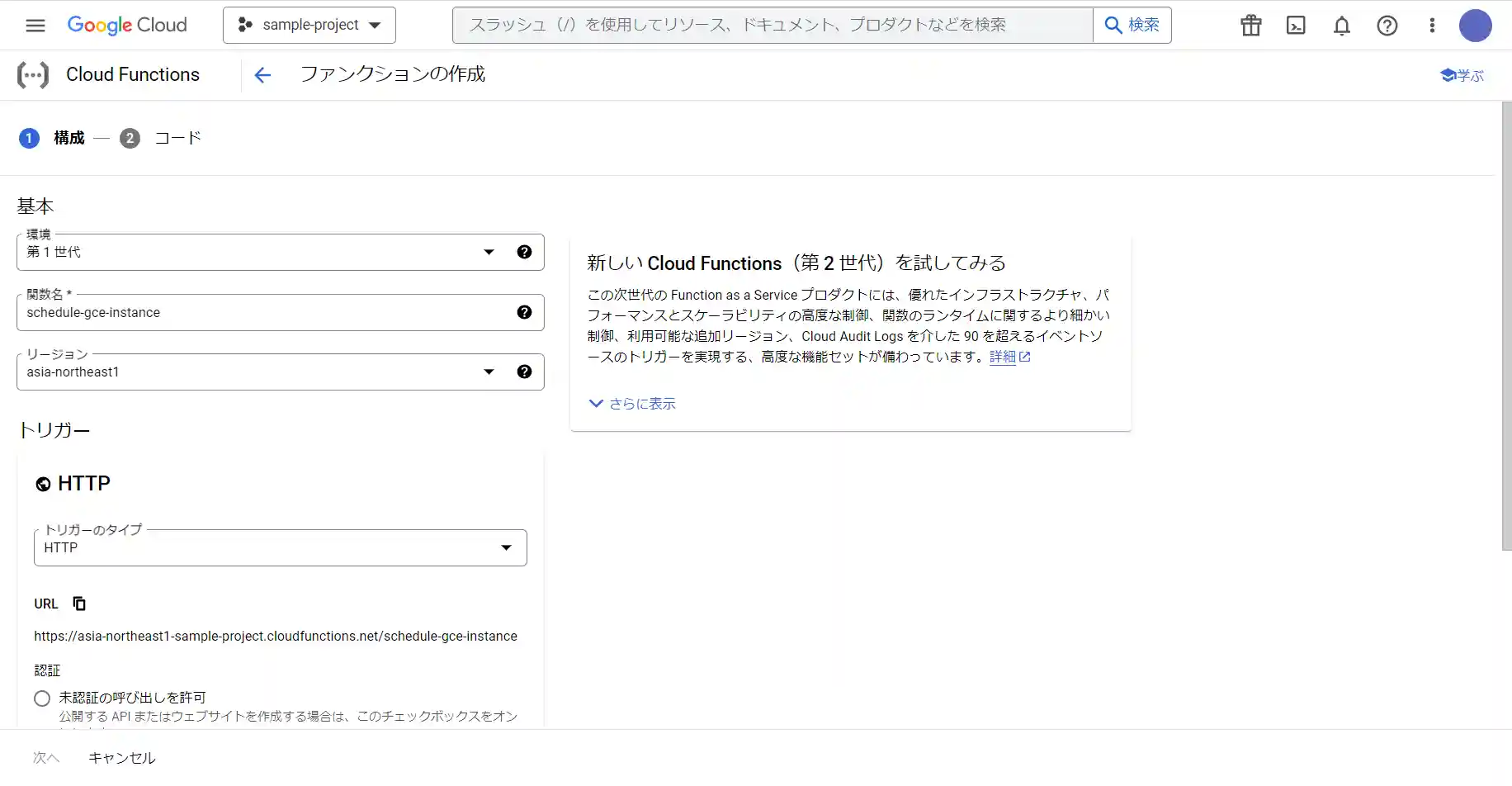Click the globe icon beside HTTP heading

[x=43, y=484]
